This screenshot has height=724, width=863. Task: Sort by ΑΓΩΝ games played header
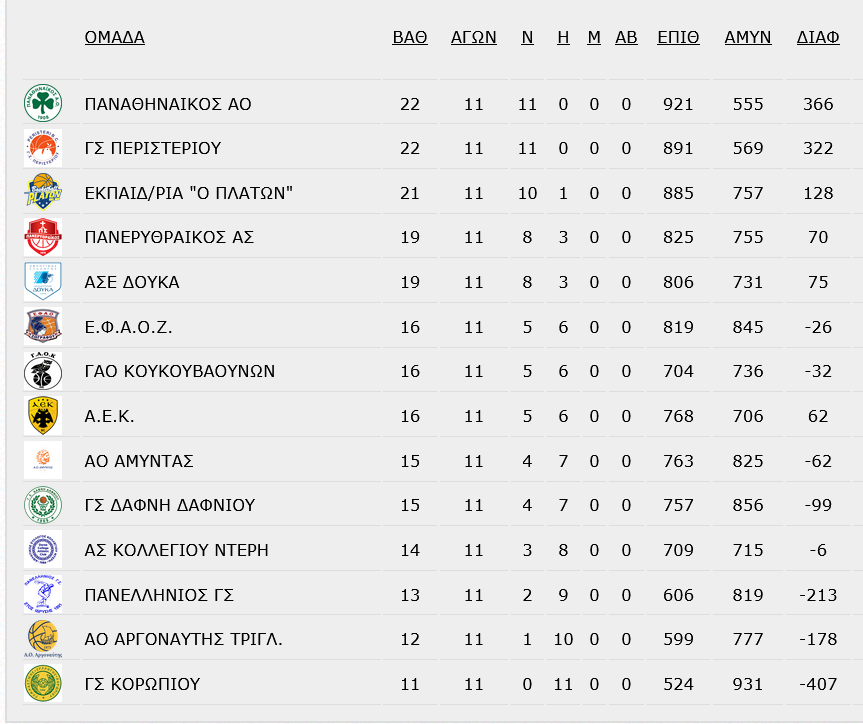pyautogui.click(x=473, y=37)
